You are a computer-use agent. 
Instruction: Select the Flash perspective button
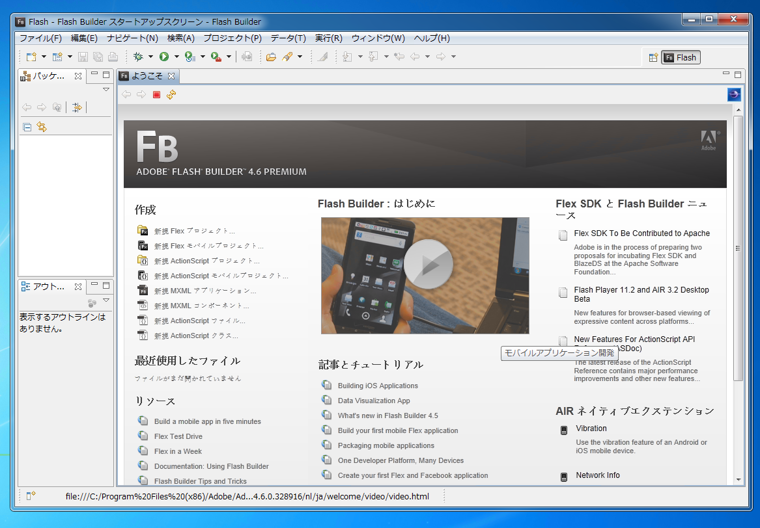pyautogui.click(x=681, y=58)
